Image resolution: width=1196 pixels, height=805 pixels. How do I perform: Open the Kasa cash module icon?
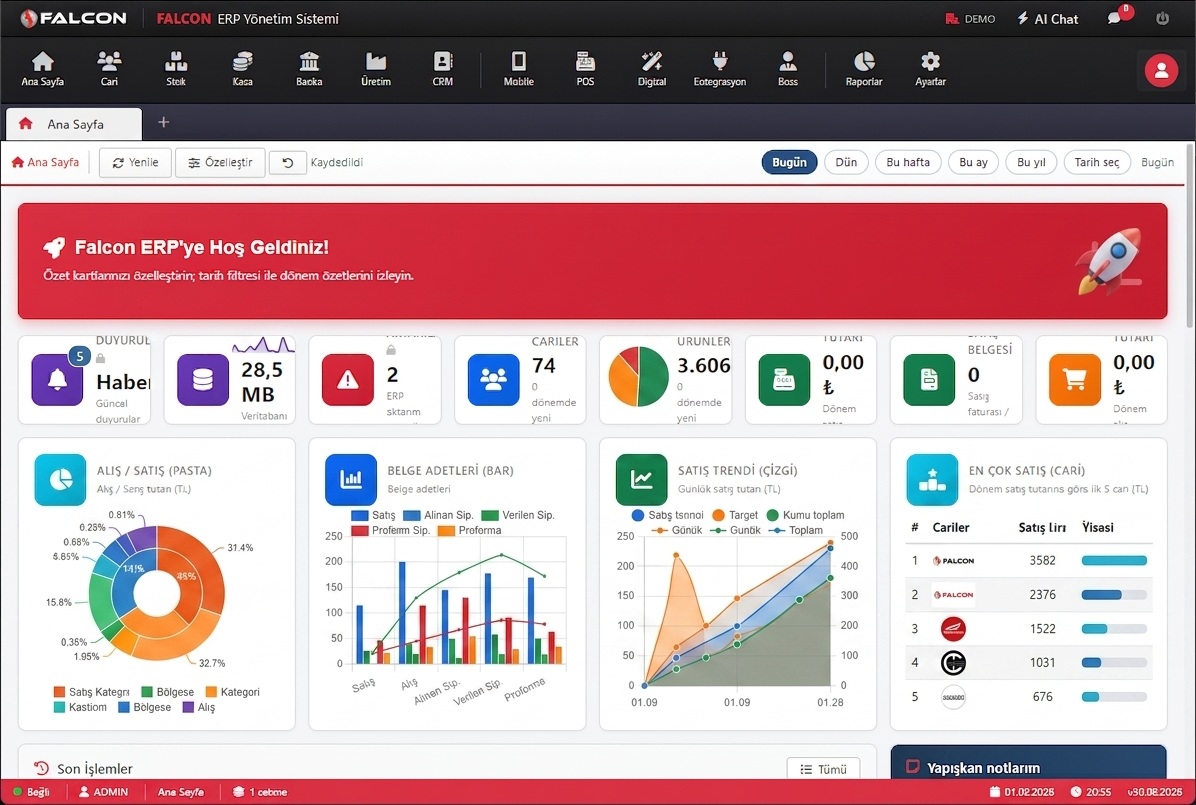click(243, 69)
